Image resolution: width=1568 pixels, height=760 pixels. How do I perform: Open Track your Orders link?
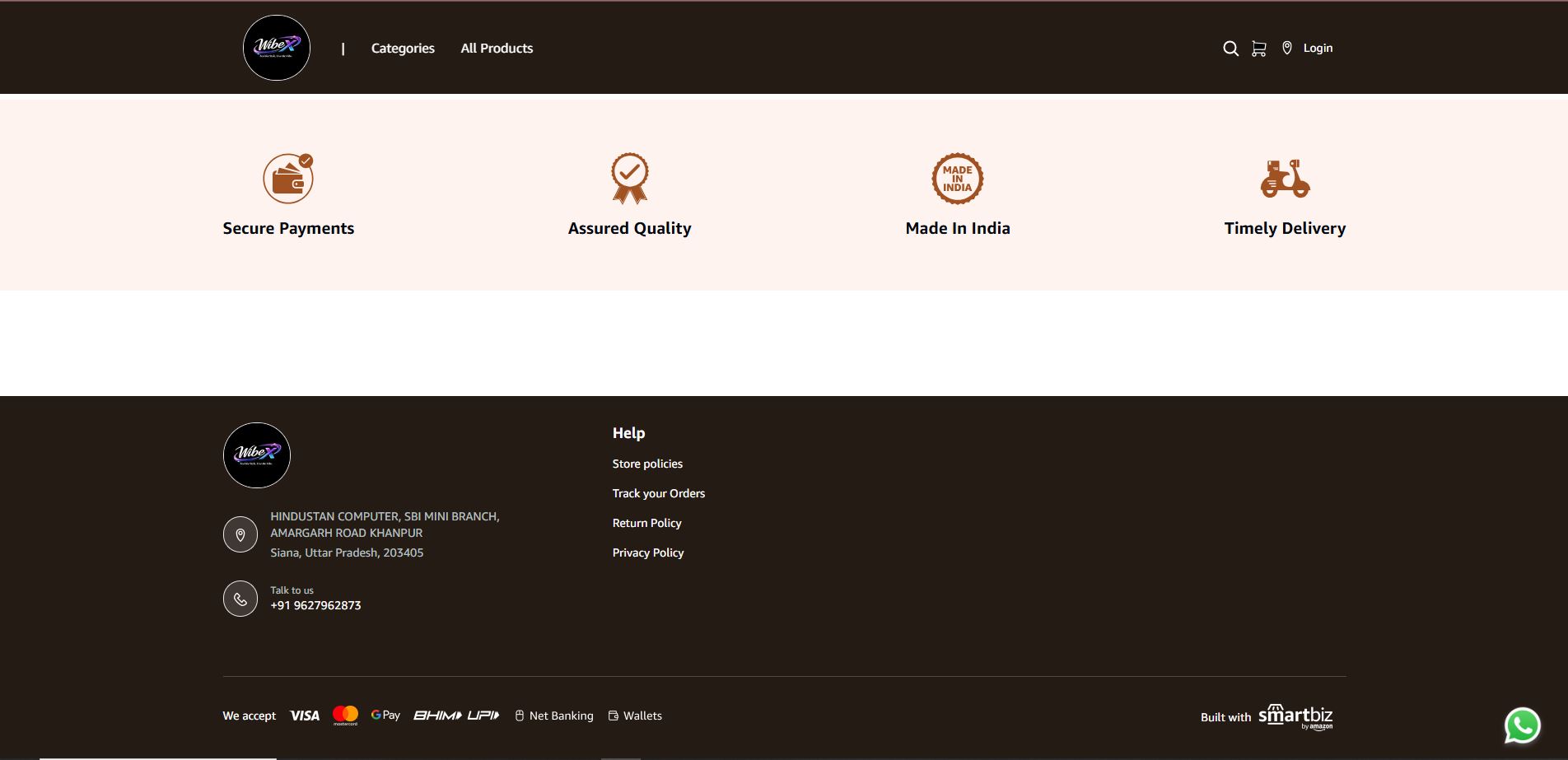[658, 493]
